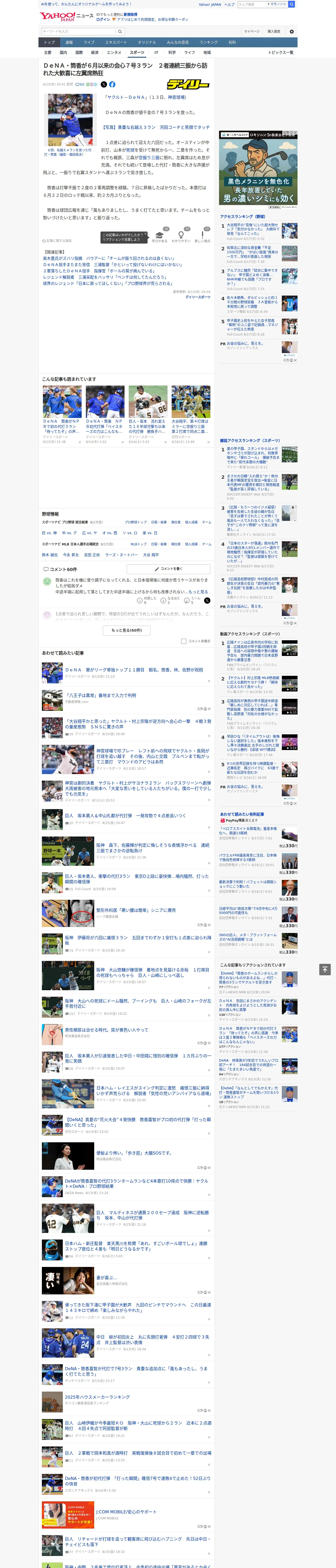Open video ranking item 1 thumbnail showing 1:07
Image resolution: width=336 pixels, height=1568 pixels.
pos(290,648)
